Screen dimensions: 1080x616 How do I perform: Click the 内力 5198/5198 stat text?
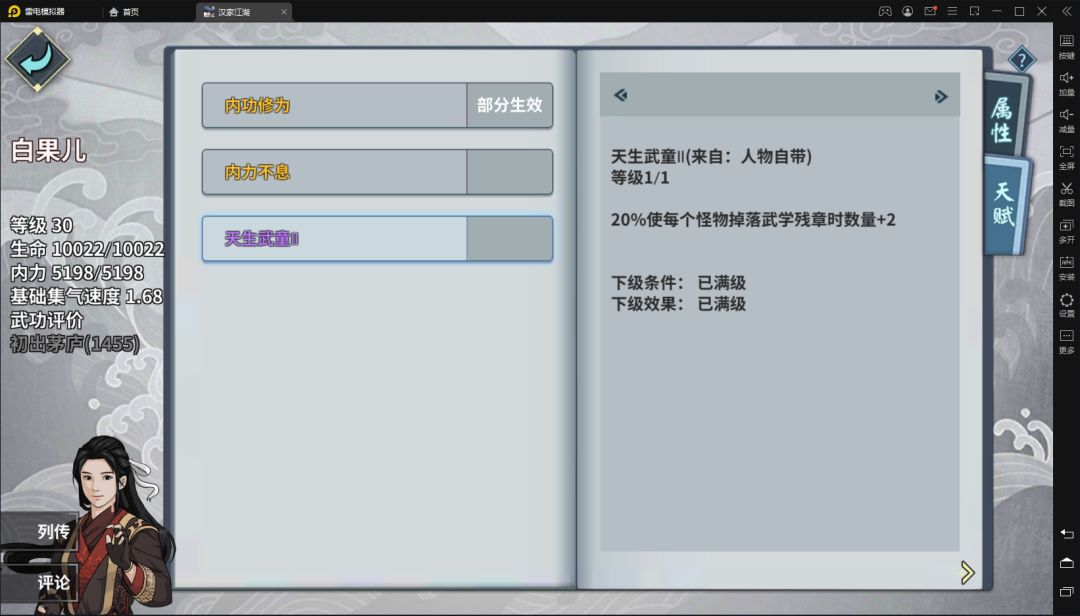pos(76,272)
